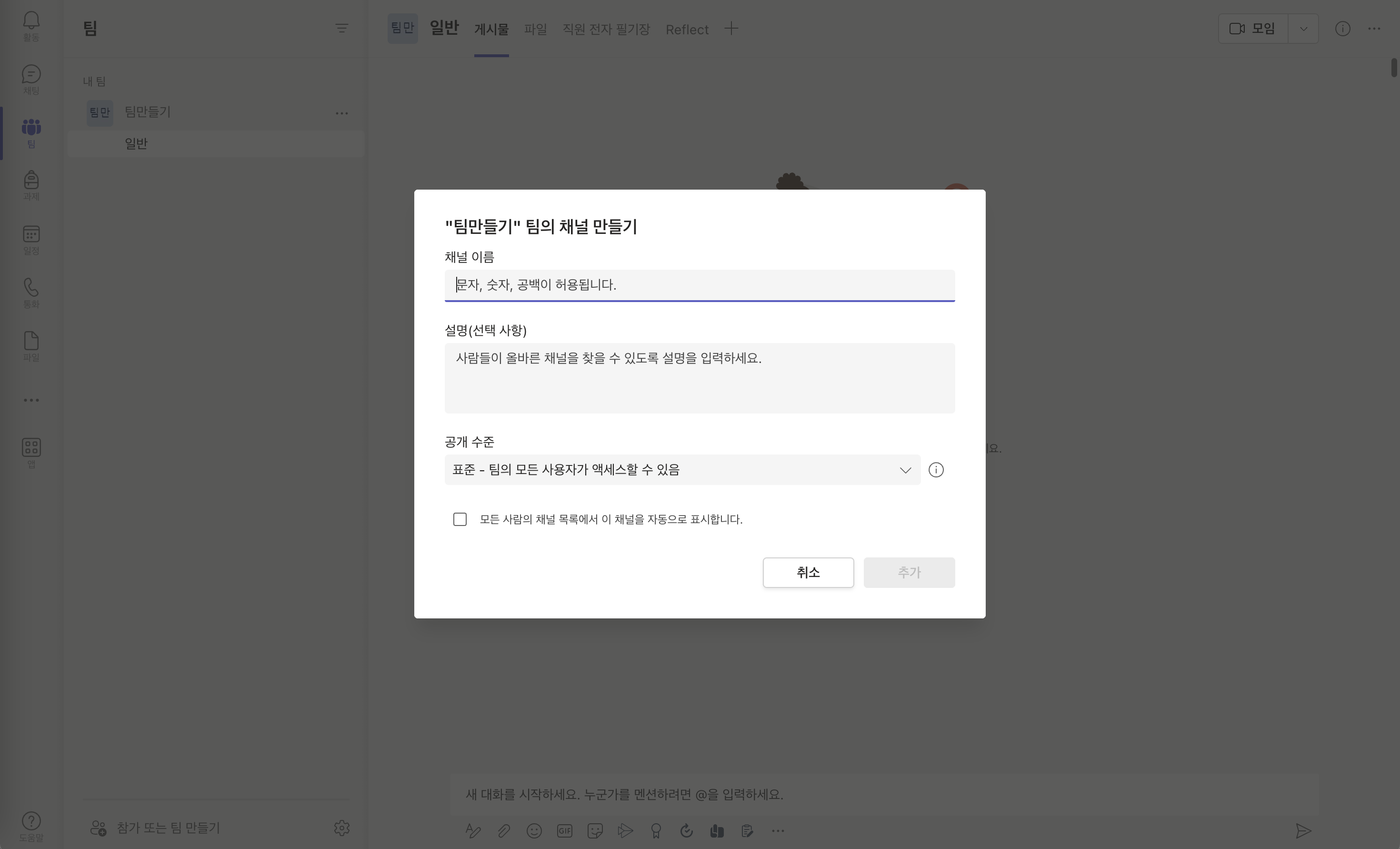The image size is (1400, 849).
Task: Open Assignments backpack icon
Action: point(31,181)
